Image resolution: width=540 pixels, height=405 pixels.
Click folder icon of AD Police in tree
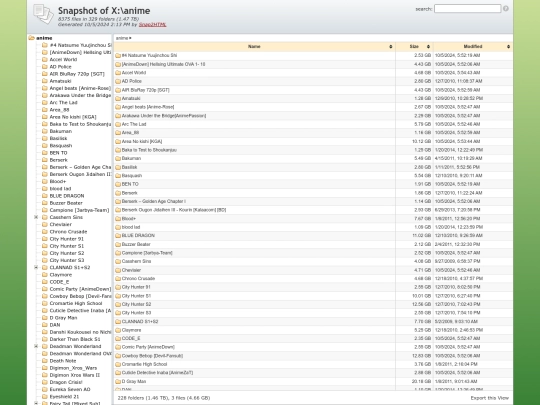[x=45, y=67]
